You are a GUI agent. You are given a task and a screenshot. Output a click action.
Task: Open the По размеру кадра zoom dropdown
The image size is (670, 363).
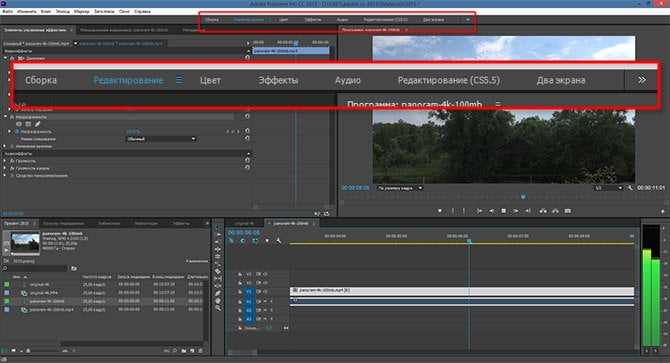click(x=400, y=188)
